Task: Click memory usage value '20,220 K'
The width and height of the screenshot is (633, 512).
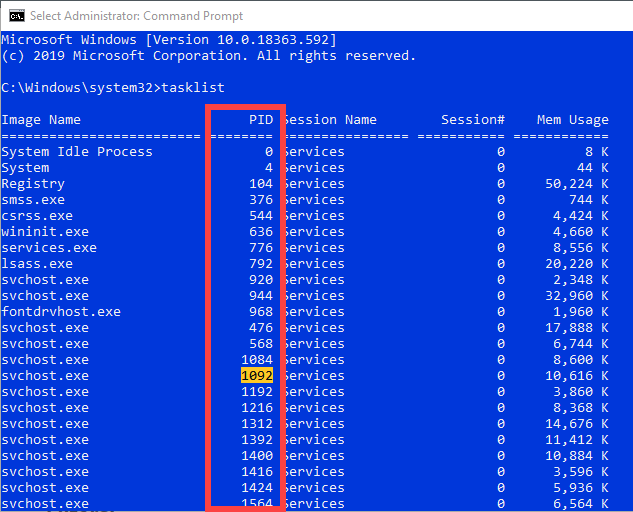Action: tap(576, 264)
